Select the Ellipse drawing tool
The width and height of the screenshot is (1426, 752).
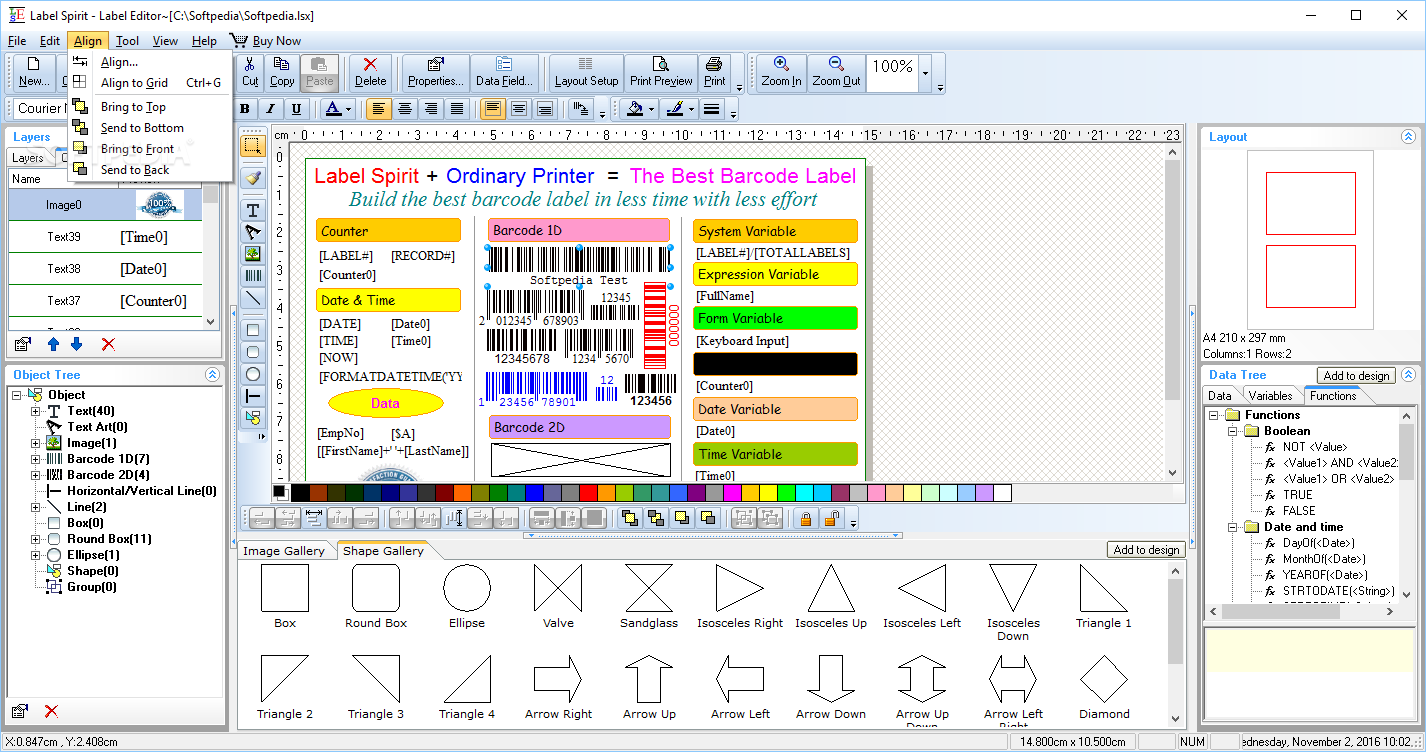click(253, 373)
